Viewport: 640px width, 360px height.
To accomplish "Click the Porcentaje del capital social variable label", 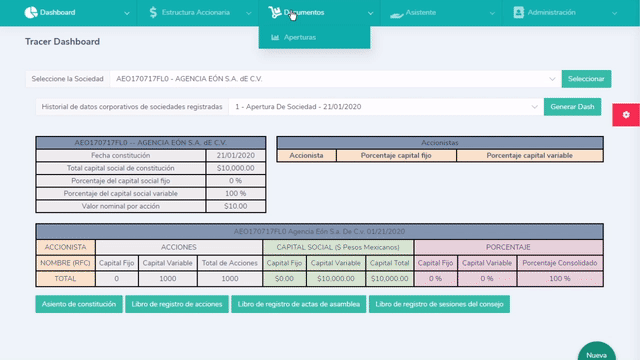I will click(x=120, y=193).
